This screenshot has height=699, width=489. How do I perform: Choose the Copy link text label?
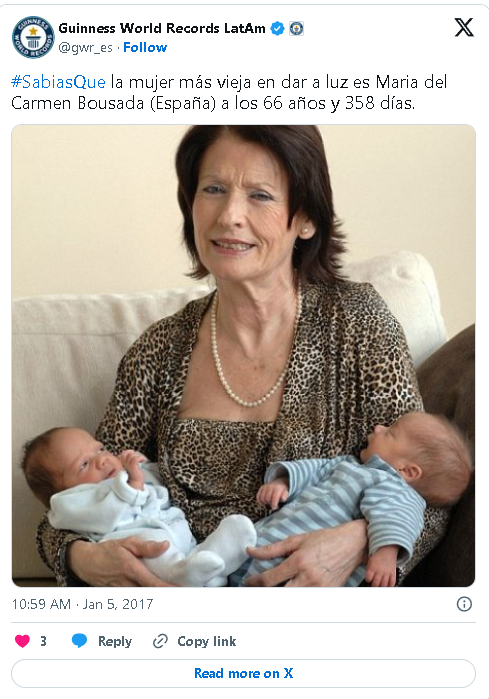coord(207,641)
